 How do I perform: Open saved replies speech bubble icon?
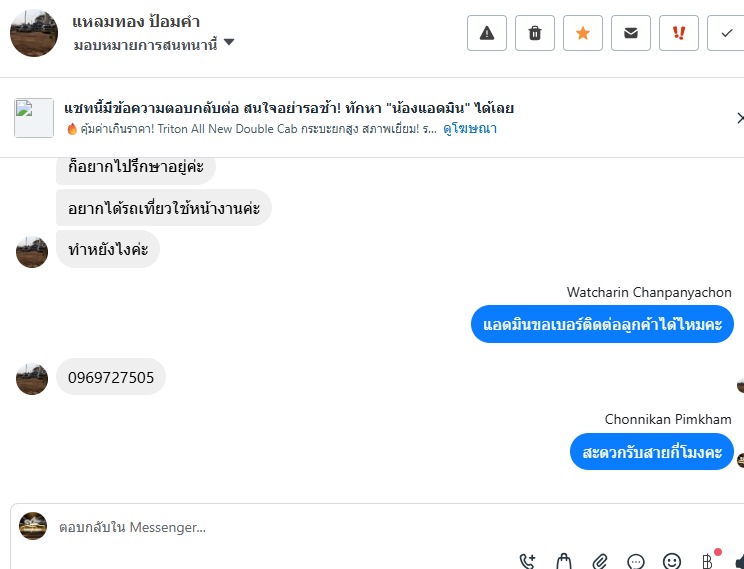coord(636,561)
